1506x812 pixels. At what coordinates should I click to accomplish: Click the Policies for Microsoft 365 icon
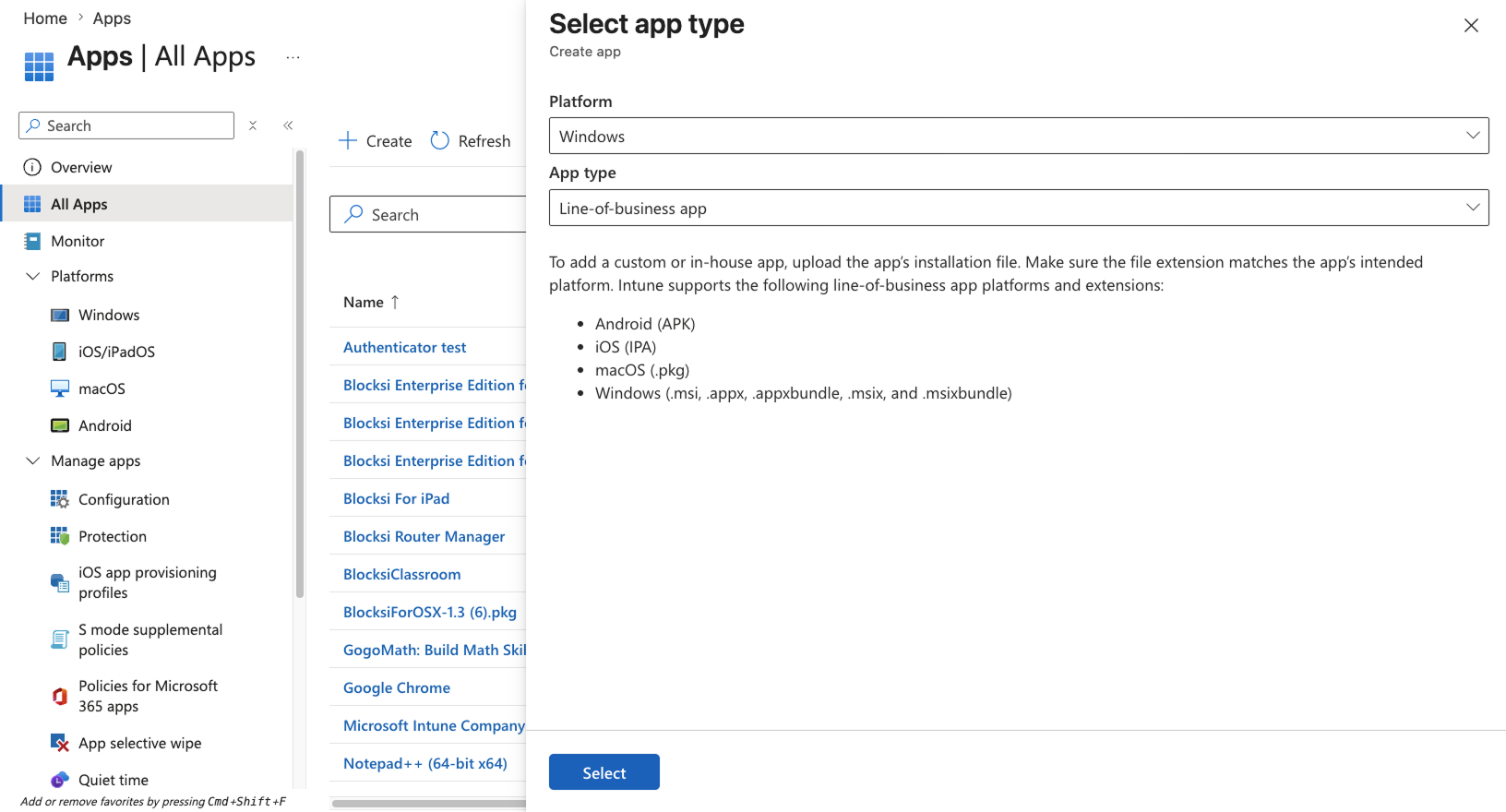(60, 696)
